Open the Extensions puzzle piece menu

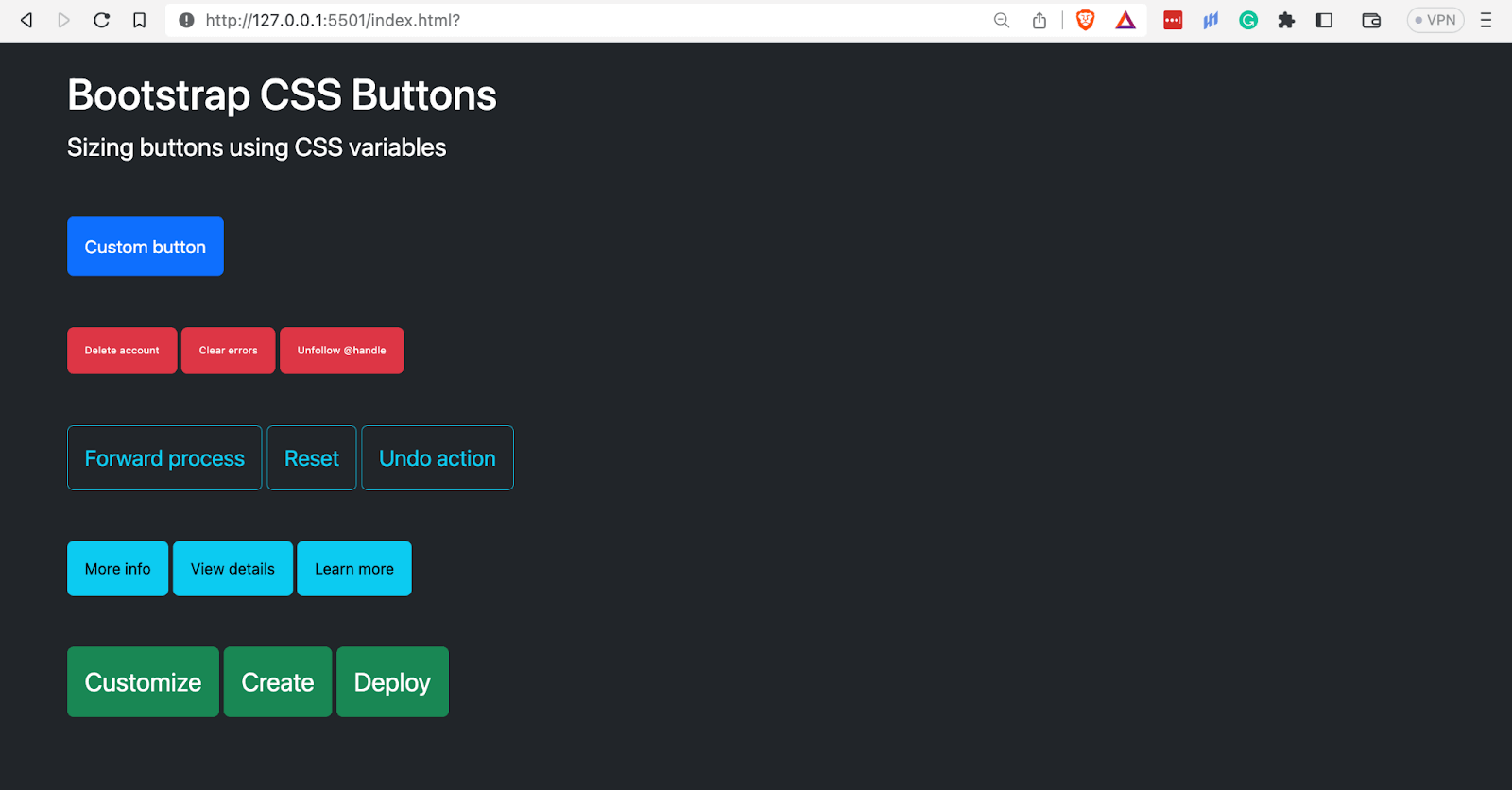(1285, 20)
